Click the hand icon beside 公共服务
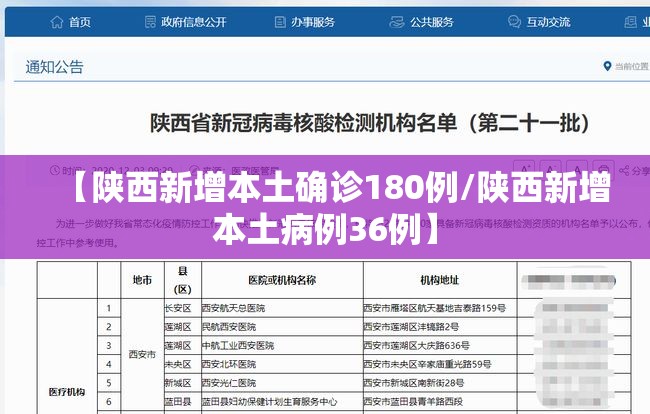 (x=397, y=22)
